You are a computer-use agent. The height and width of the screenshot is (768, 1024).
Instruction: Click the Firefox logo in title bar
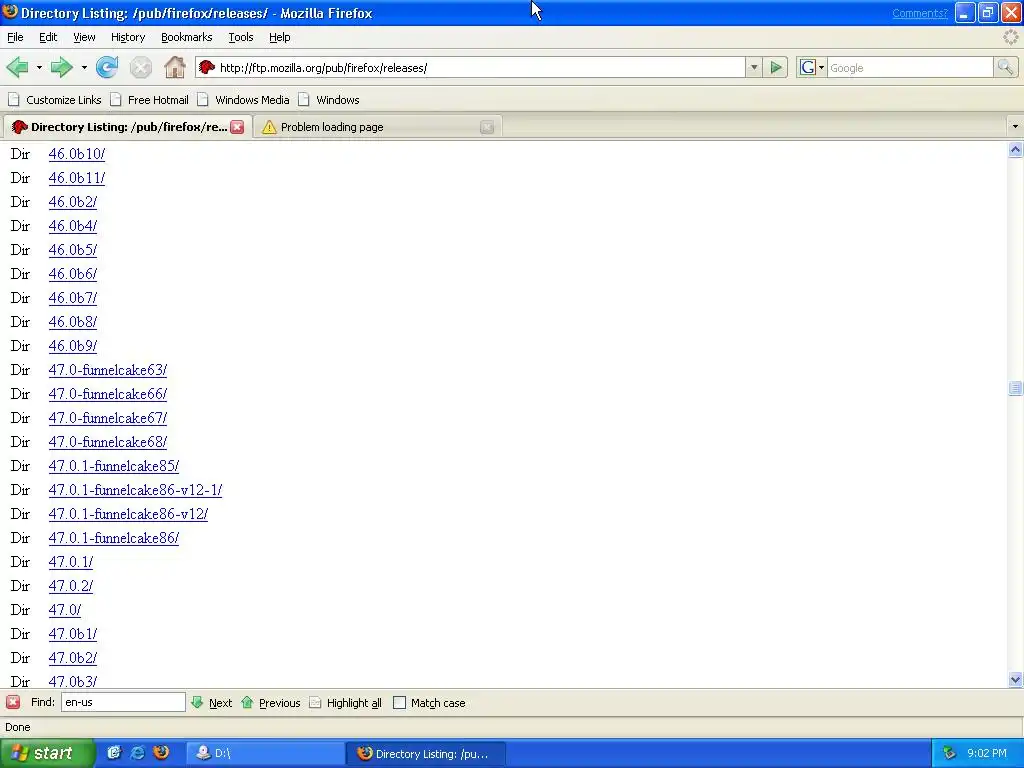click(x=10, y=12)
